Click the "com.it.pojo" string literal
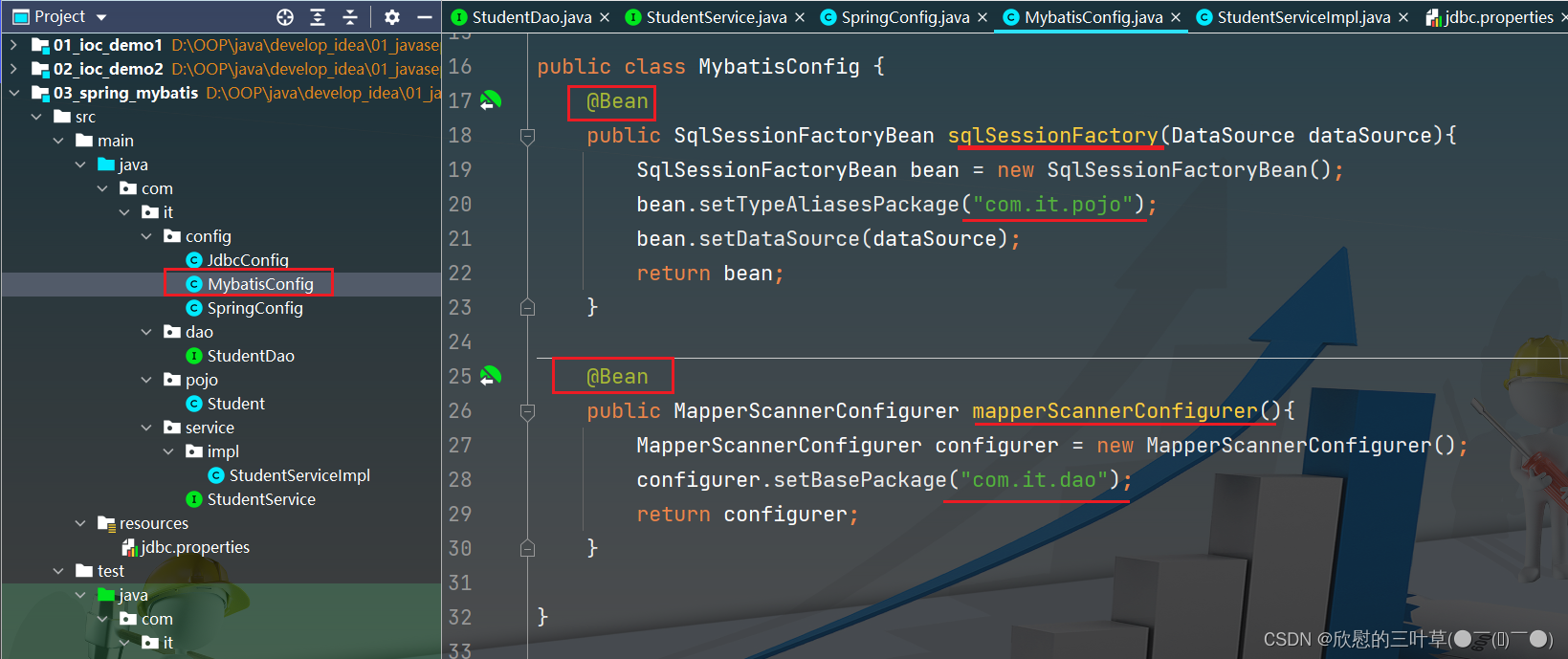 tap(1052, 205)
